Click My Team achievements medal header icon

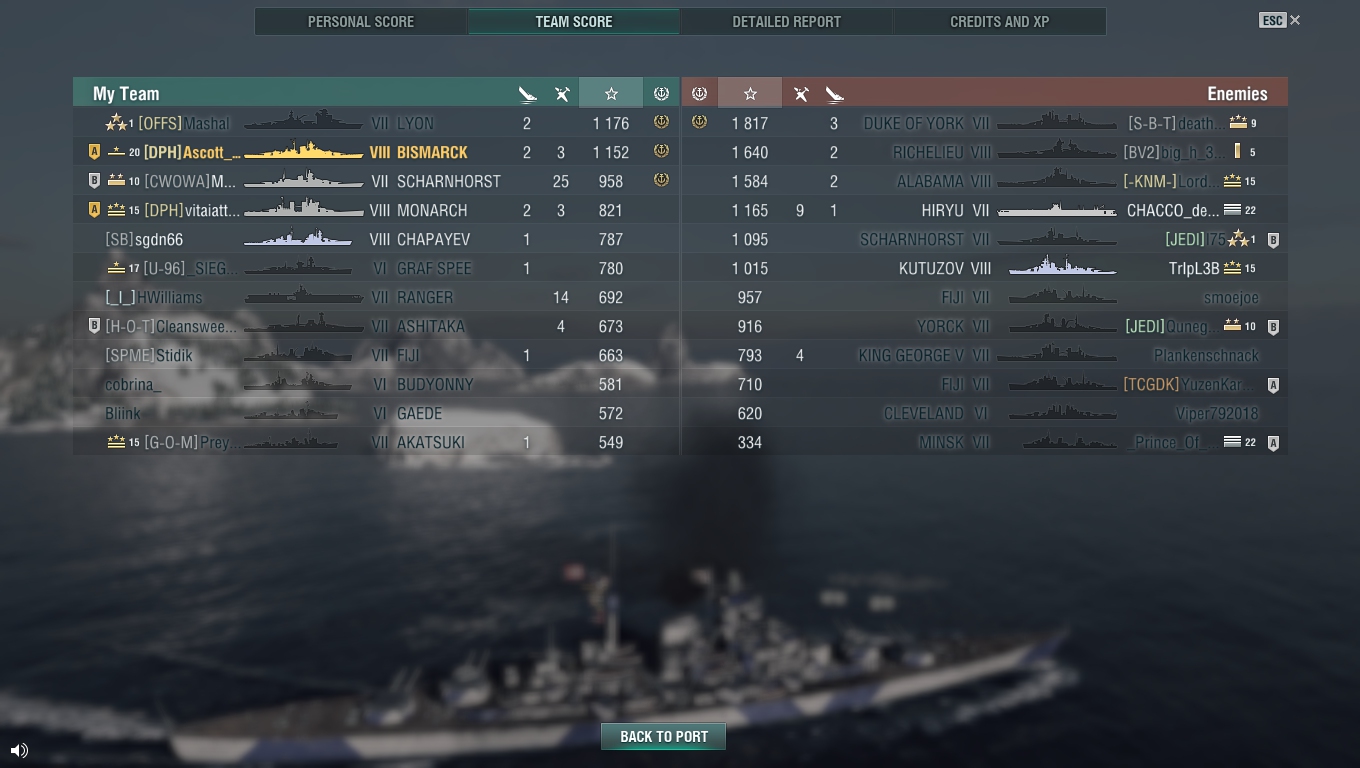pyautogui.click(x=661, y=93)
